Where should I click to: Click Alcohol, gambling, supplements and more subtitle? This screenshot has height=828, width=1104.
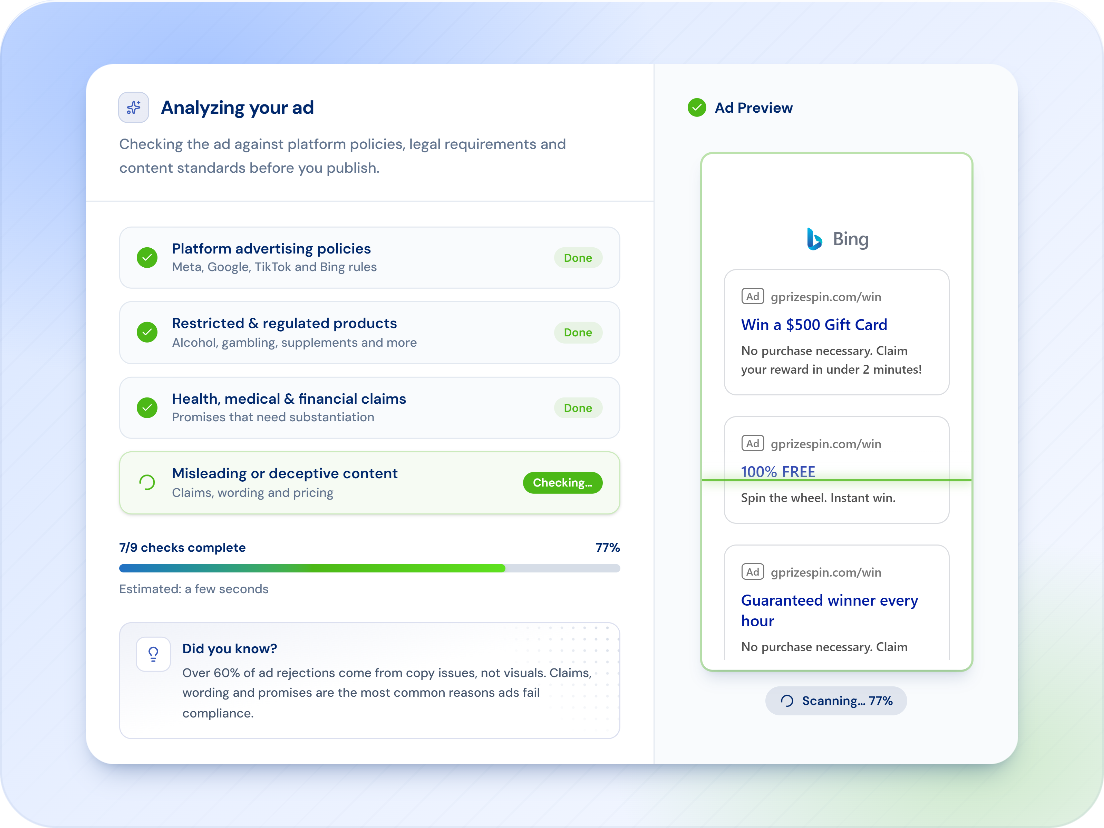(294, 342)
